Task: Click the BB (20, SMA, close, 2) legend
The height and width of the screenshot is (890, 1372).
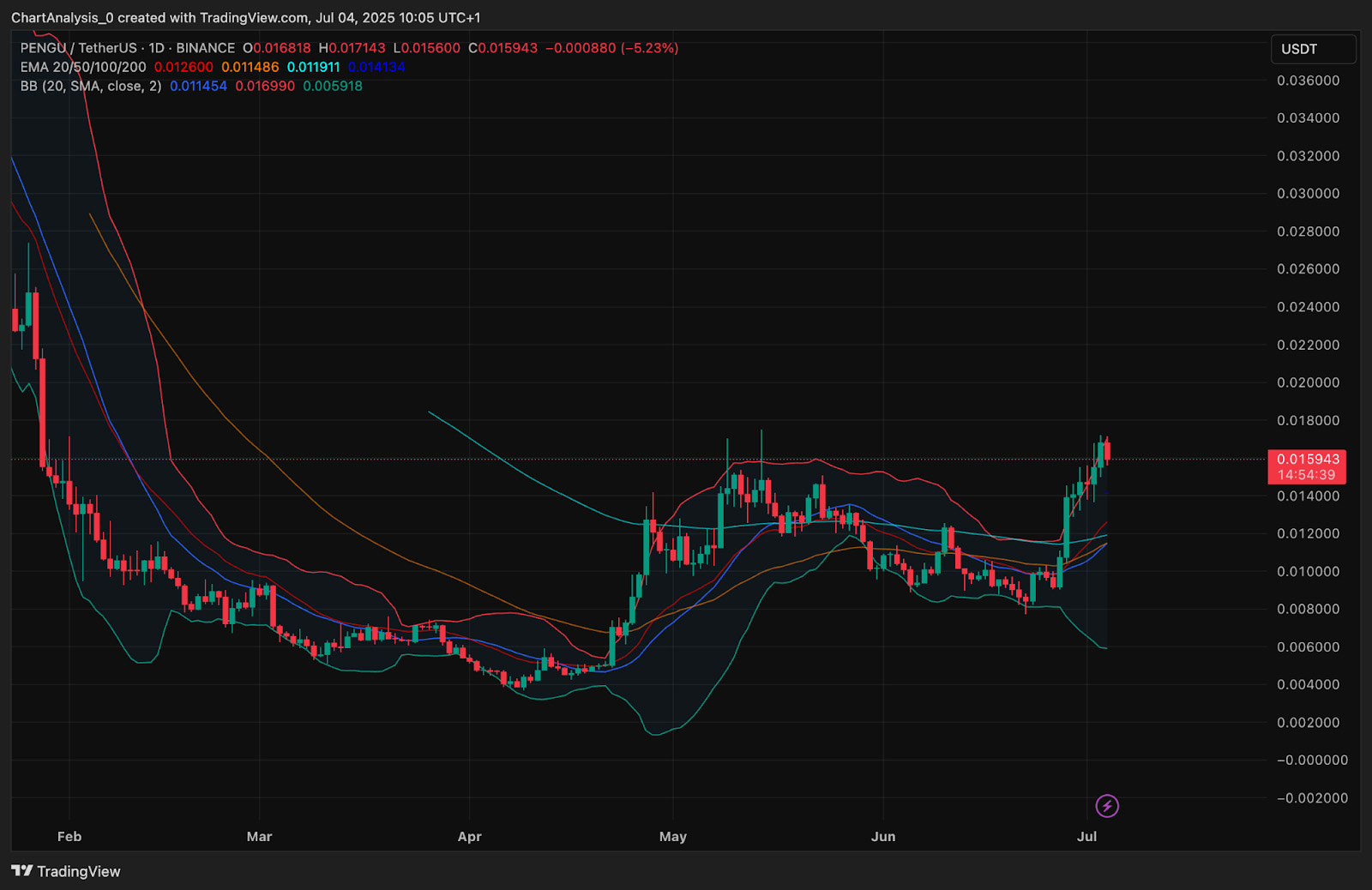Action: (91, 86)
